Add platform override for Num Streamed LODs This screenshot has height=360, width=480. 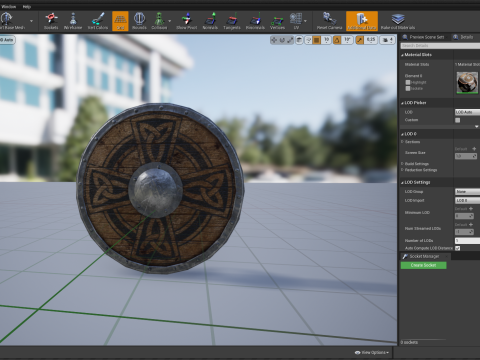click(471, 225)
